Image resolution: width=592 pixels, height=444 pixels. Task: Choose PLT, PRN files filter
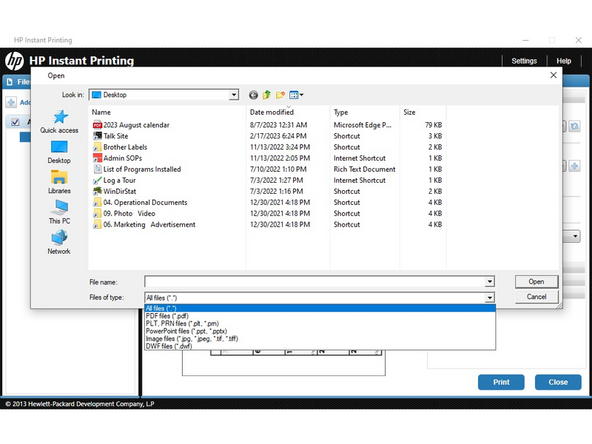(320, 324)
